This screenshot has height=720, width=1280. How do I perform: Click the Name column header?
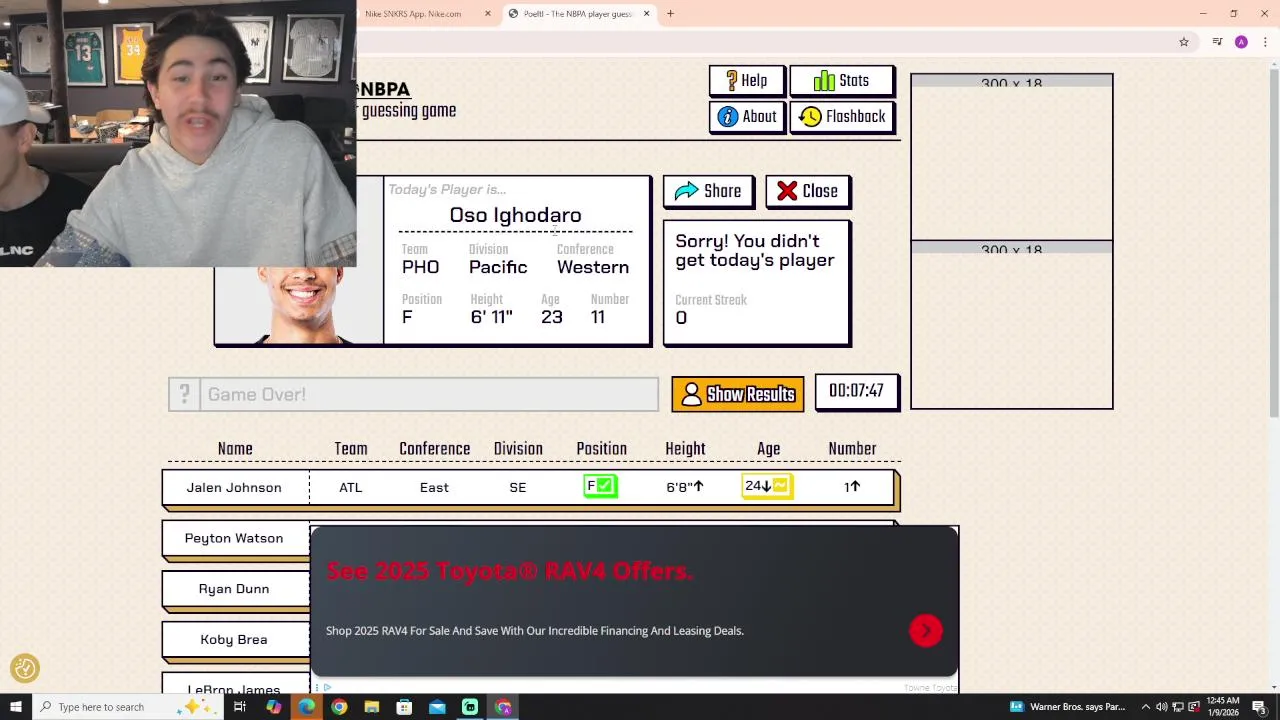(235, 449)
